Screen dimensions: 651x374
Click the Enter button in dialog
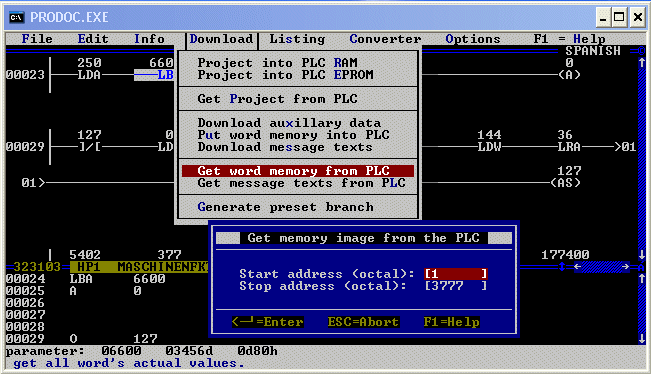click(x=268, y=322)
